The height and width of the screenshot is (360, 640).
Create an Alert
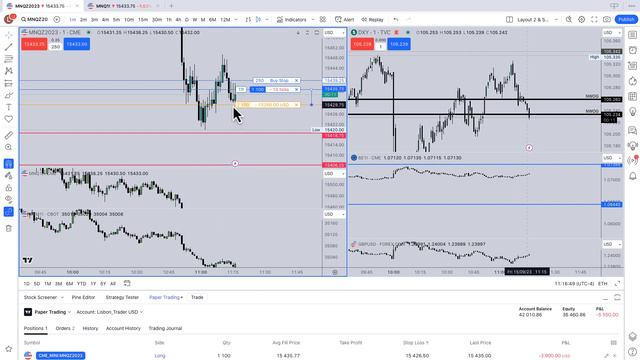pyautogui.click(x=344, y=20)
